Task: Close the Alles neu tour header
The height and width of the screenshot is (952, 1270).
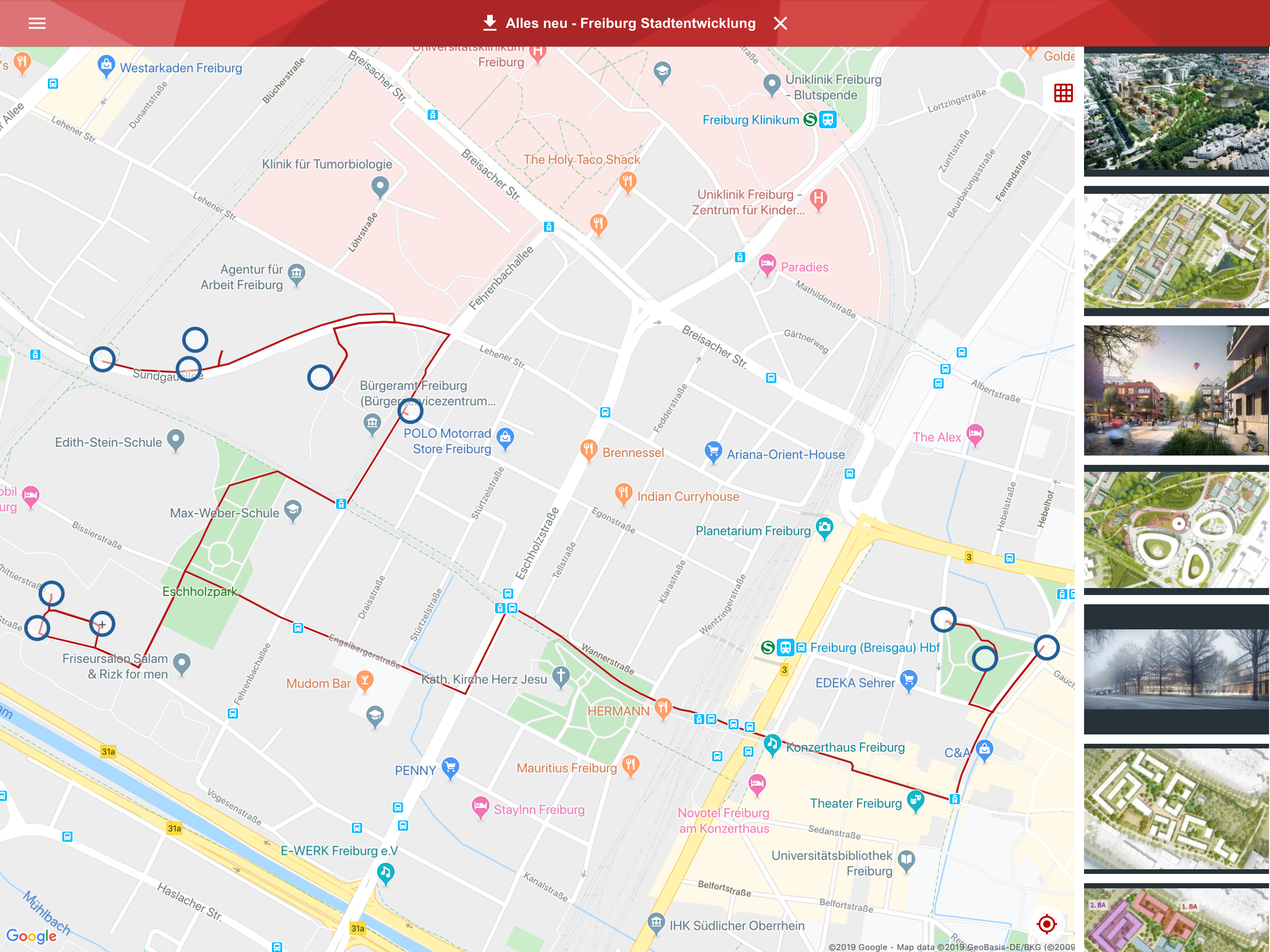Action: (780, 24)
